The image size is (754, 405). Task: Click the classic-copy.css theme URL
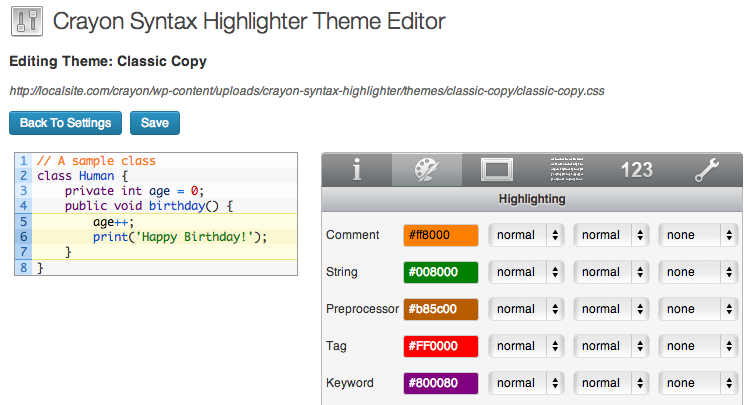click(307, 91)
